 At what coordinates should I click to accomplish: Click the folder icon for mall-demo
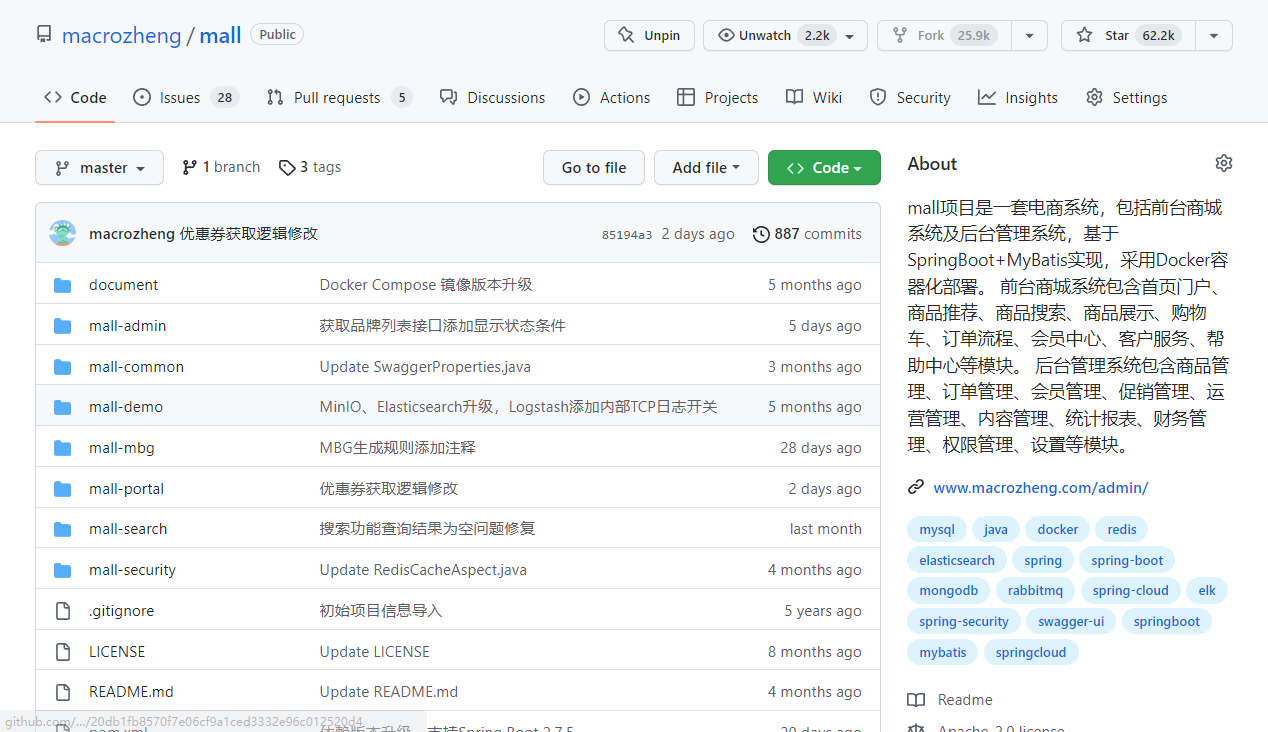point(63,407)
